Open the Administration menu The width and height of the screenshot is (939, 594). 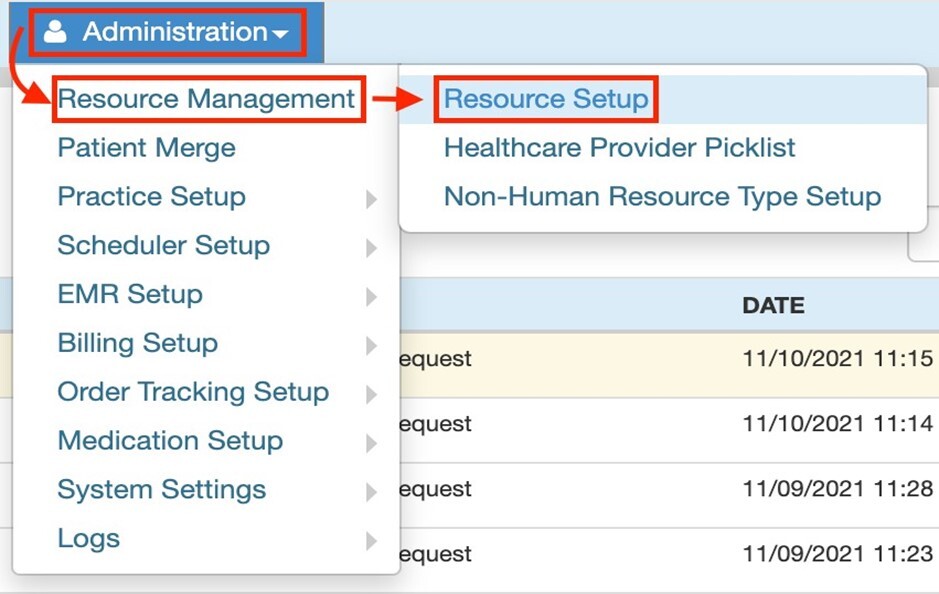(x=168, y=31)
